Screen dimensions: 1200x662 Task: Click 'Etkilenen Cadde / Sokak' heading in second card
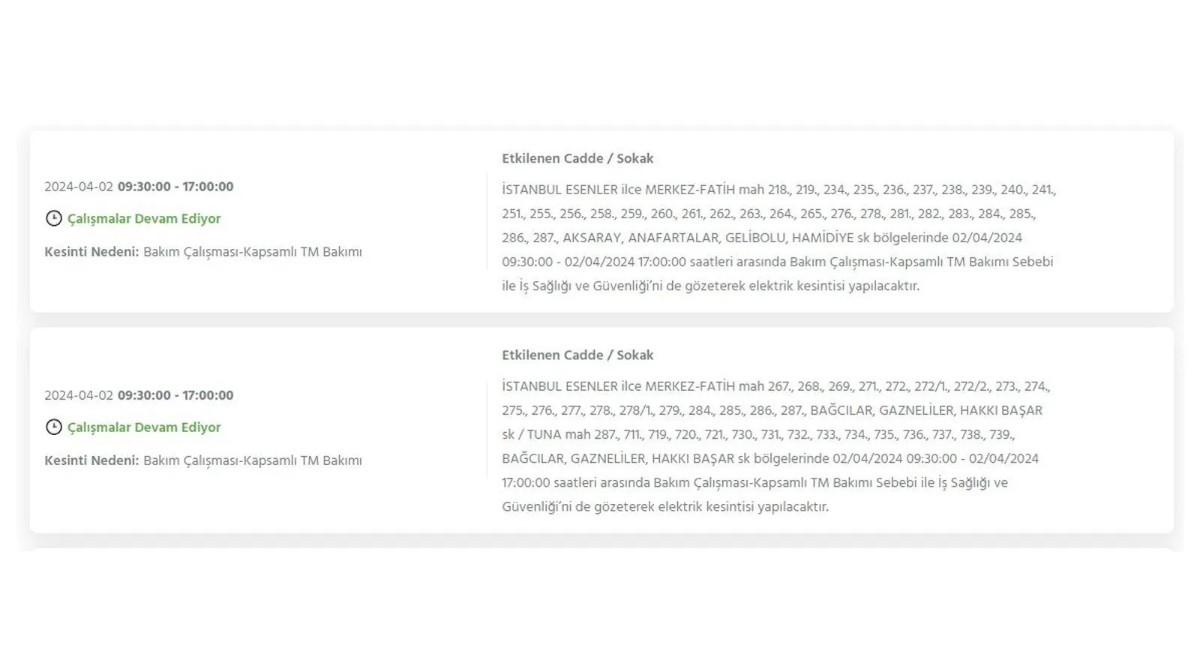578,356
